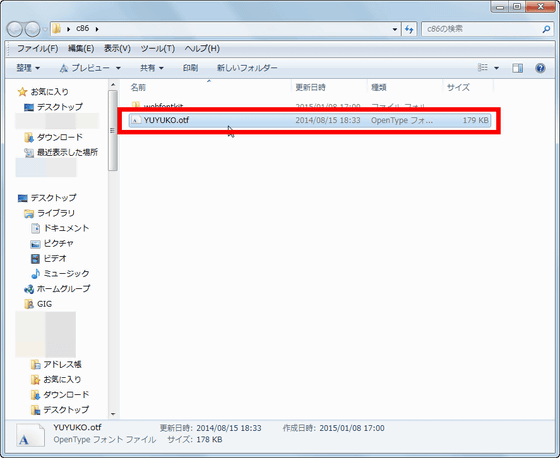Expand the view options dropdown arrow

pos(496,68)
